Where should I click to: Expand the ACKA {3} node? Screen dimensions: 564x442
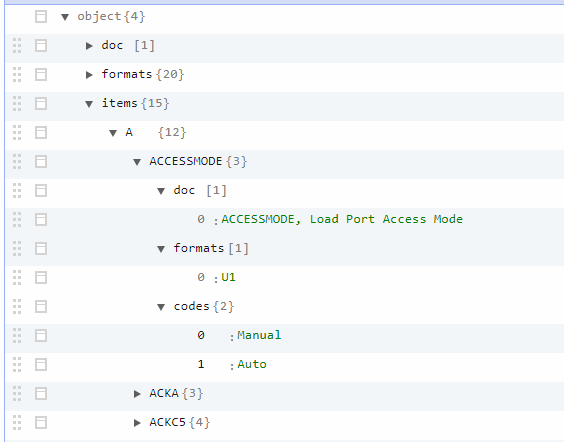pyautogui.click(x=137, y=394)
